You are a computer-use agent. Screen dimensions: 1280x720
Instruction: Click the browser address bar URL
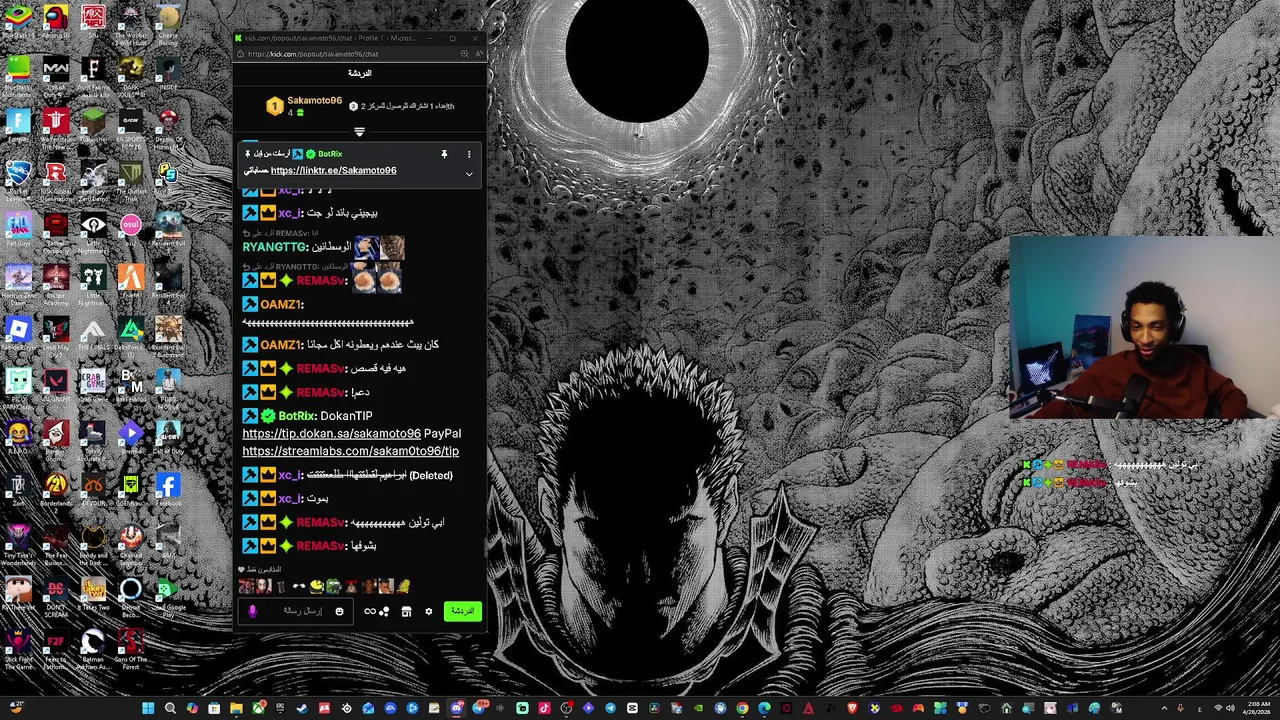tap(313, 54)
